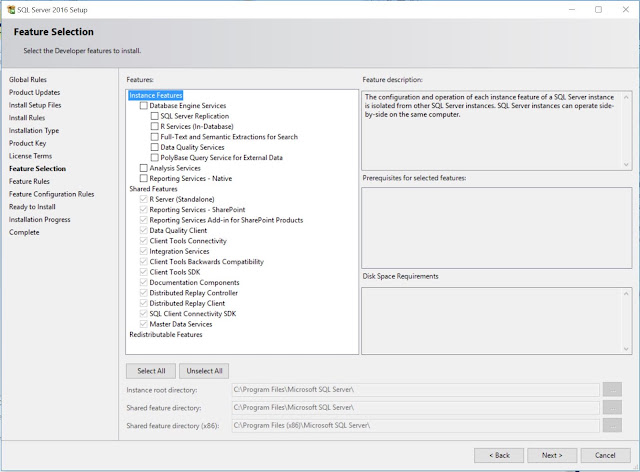
Task: Browse for the shared feature directory
Action: pyautogui.click(x=612, y=407)
